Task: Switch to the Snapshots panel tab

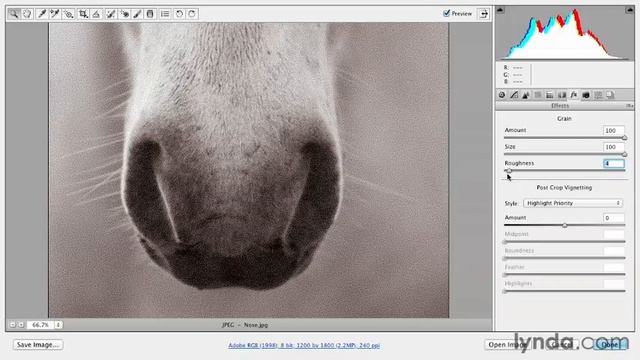Action: 610,95
